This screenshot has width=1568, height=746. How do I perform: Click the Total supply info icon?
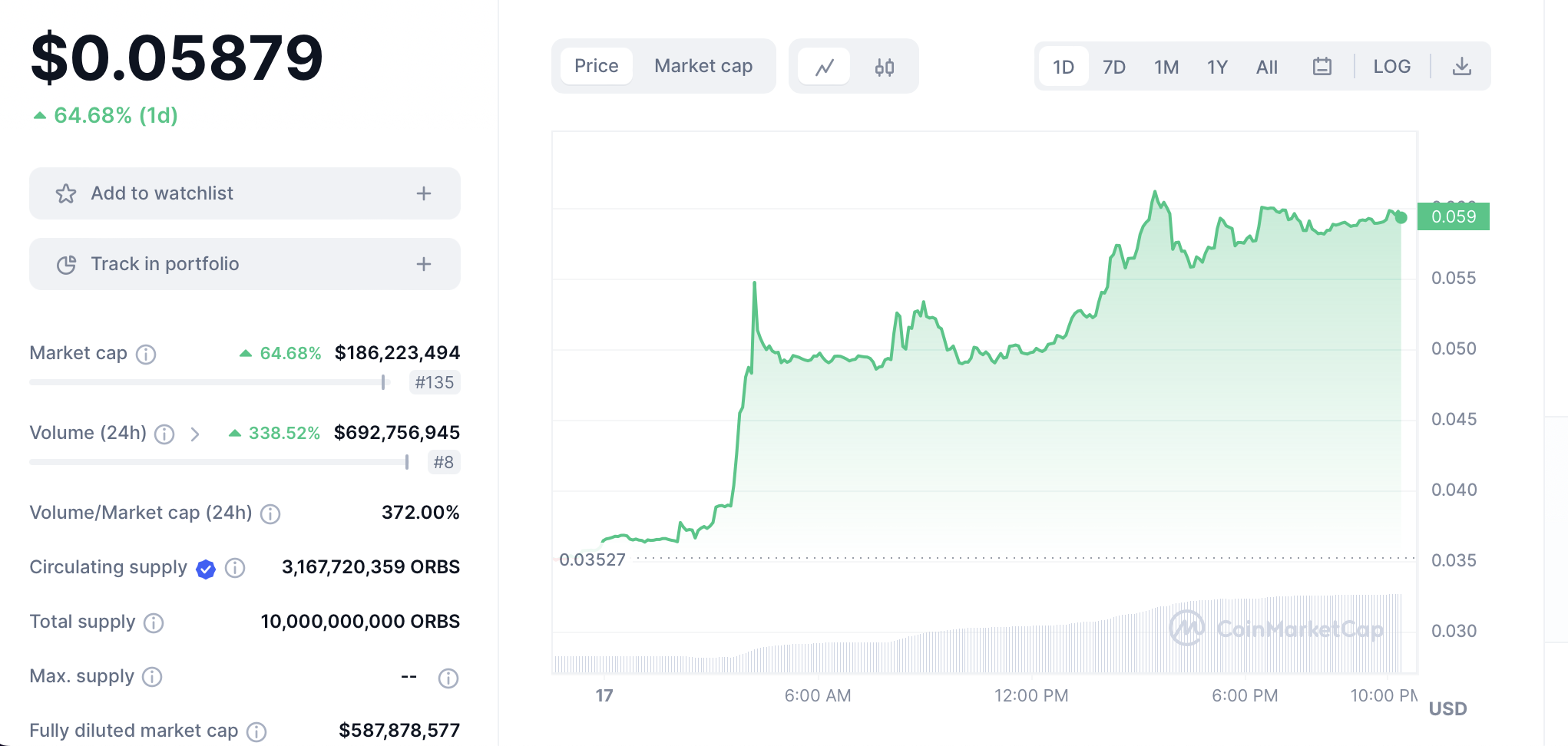click(x=154, y=622)
